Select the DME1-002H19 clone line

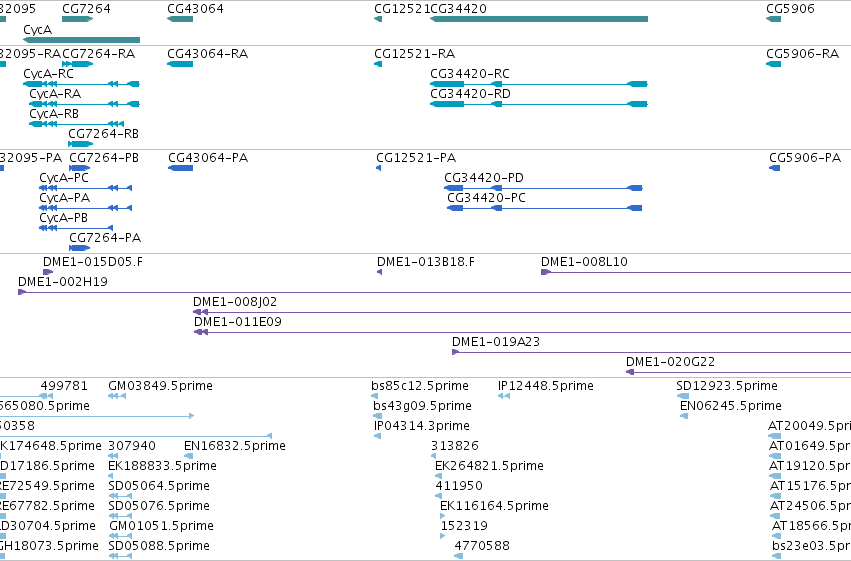click(x=434, y=292)
